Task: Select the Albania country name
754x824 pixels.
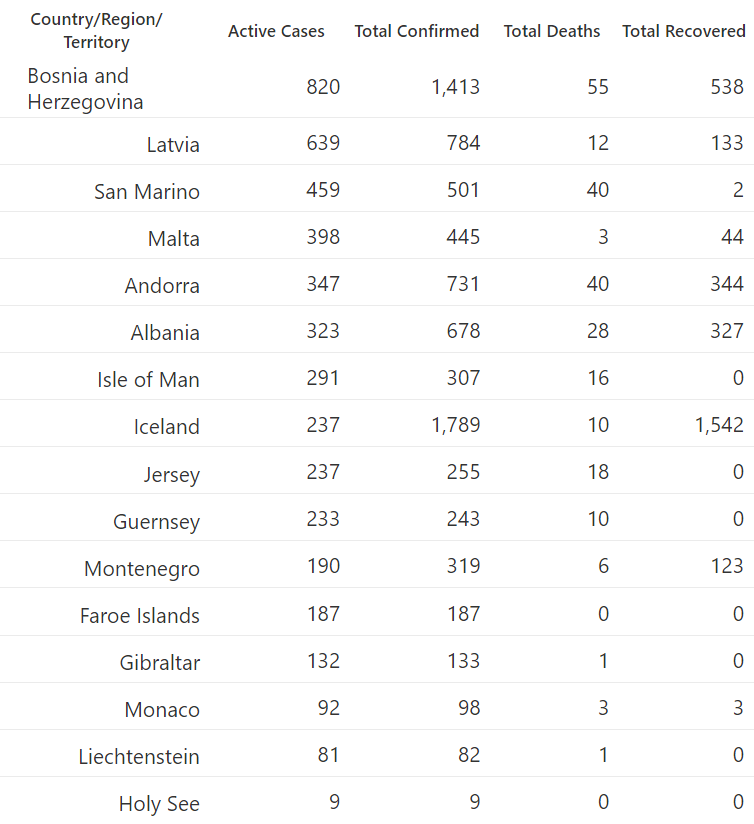Action: [x=165, y=333]
